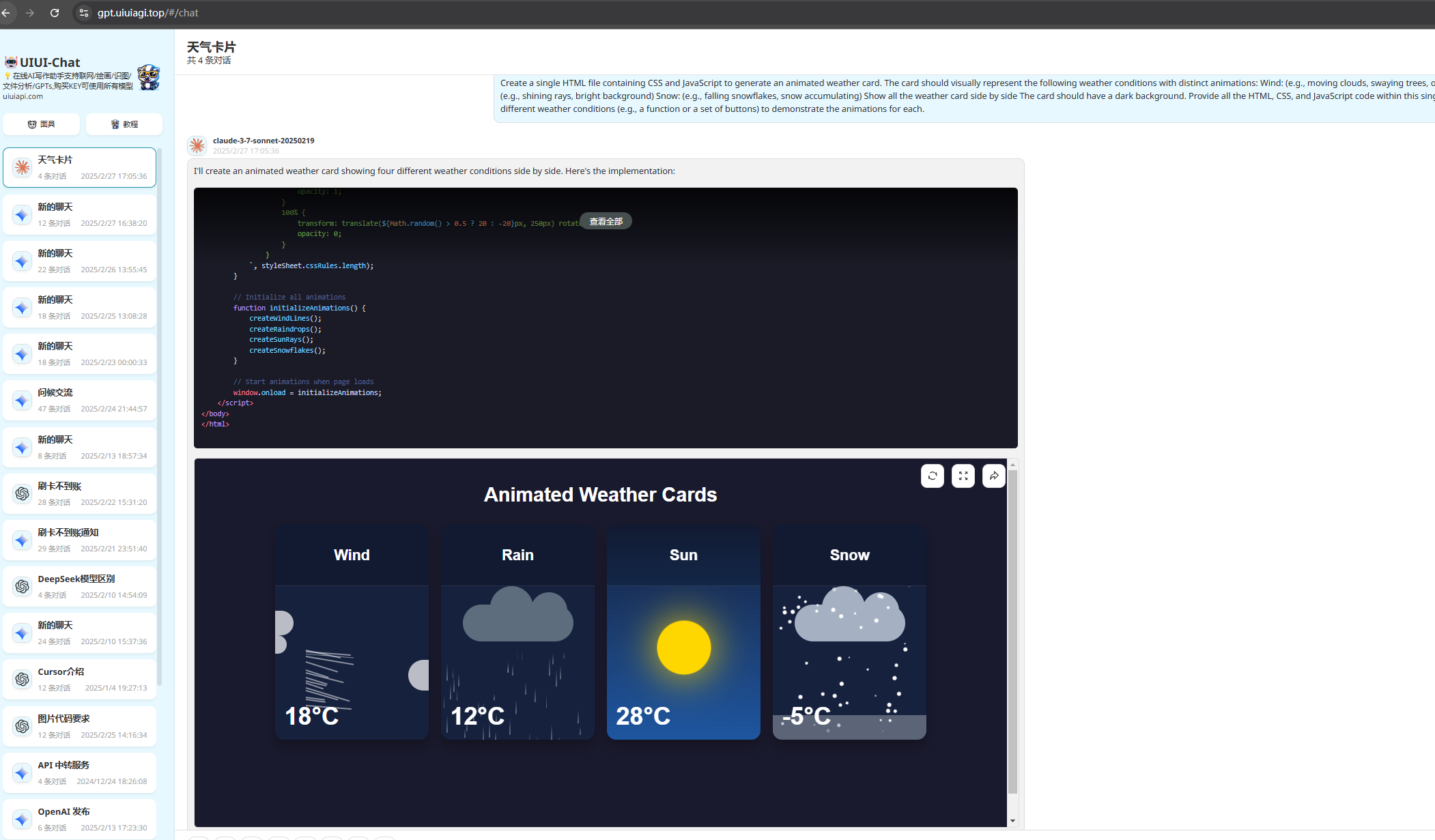Viewport: 1435px width, 840px height.
Task: Click the OpenAI icon of Cursor介绍 chat
Action: (x=23, y=679)
